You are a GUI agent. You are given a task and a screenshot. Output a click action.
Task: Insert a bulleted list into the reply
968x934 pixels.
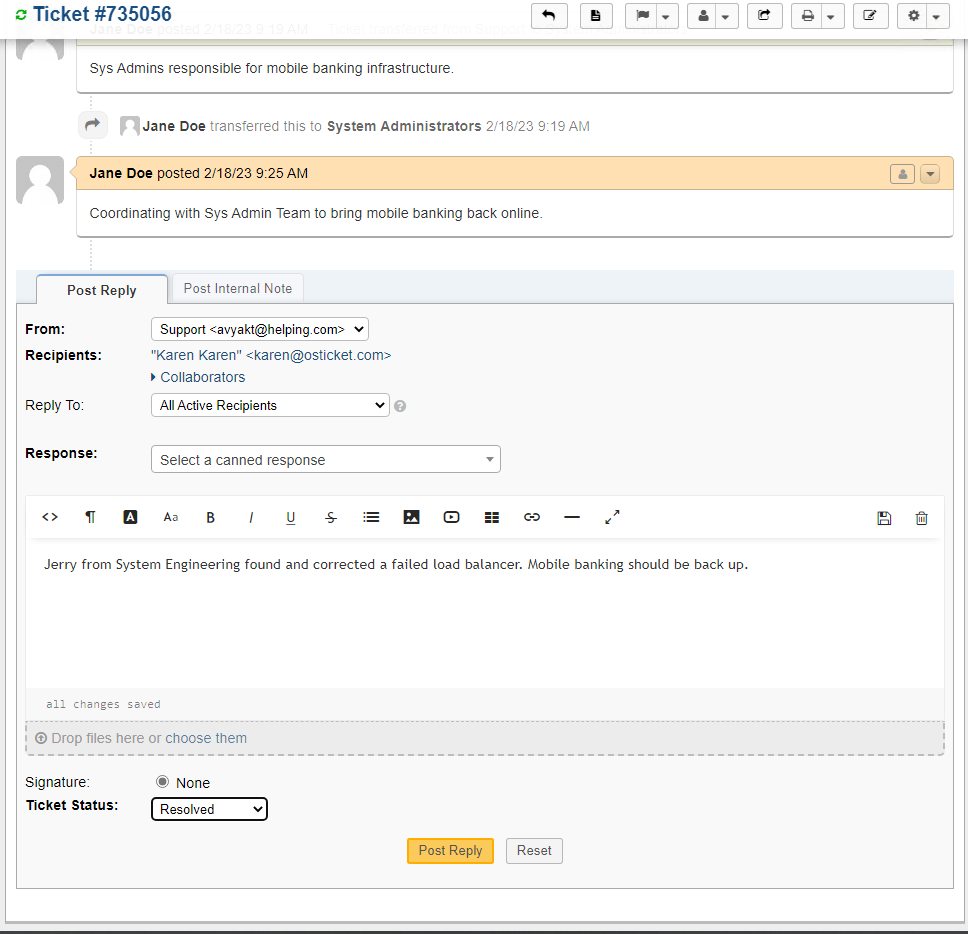(371, 517)
